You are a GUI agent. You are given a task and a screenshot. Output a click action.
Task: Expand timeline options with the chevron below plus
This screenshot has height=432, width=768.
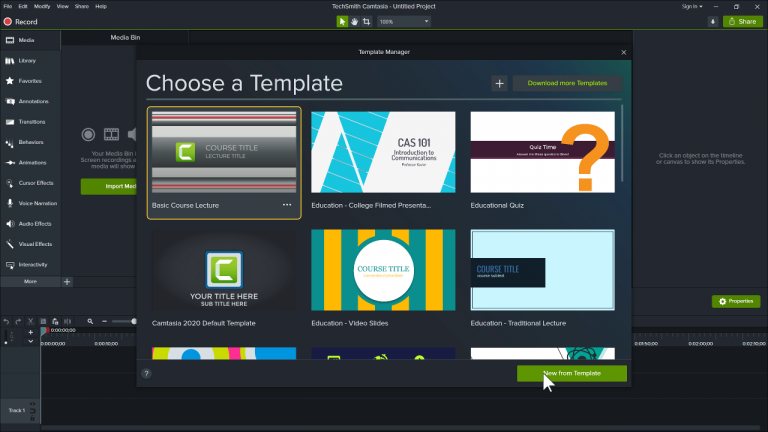[30, 341]
